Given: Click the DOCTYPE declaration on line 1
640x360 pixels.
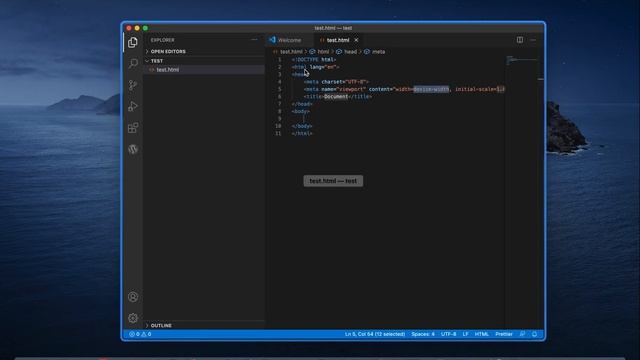Looking at the screenshot, I should click(314, 60).
